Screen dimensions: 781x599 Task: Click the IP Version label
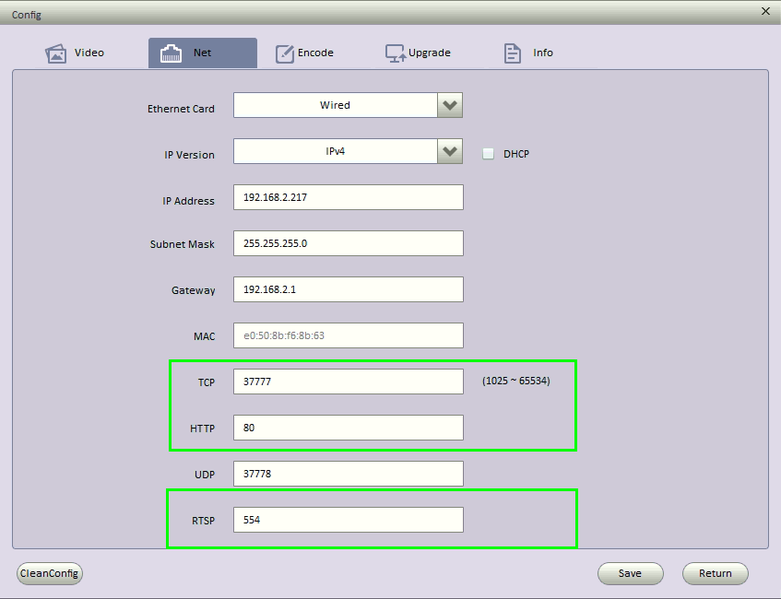pos(189,155)
